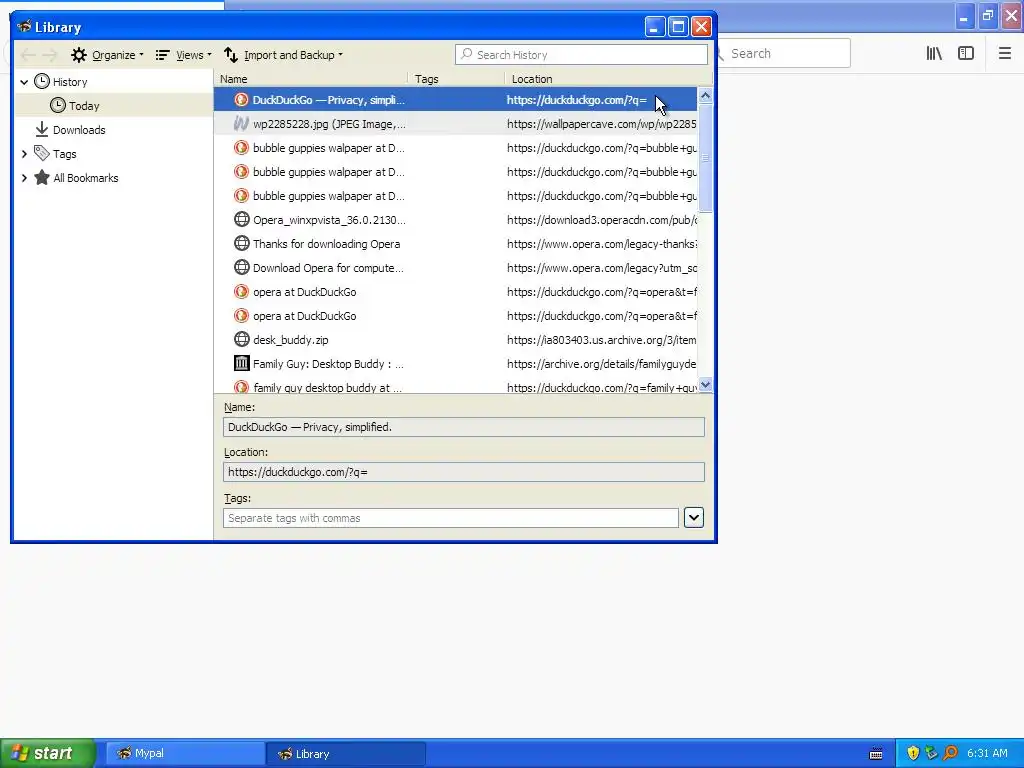Select the family guy desktop buddy at DuckDuckGo row
Screen dimensions: 1024x768
[x=455, y=387]
